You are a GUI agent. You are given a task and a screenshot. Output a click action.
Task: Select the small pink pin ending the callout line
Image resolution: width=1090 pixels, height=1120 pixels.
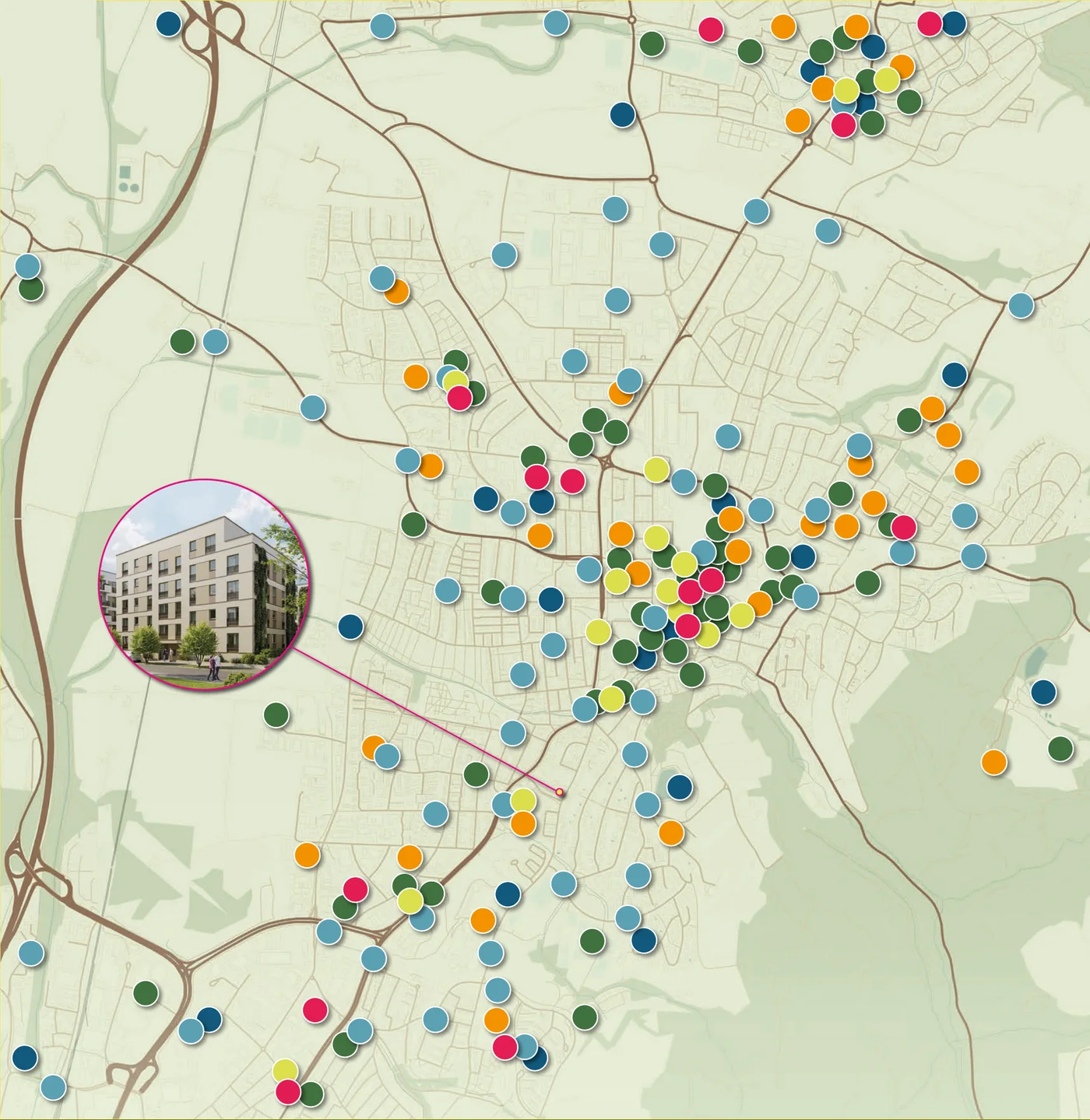[559, 792]
